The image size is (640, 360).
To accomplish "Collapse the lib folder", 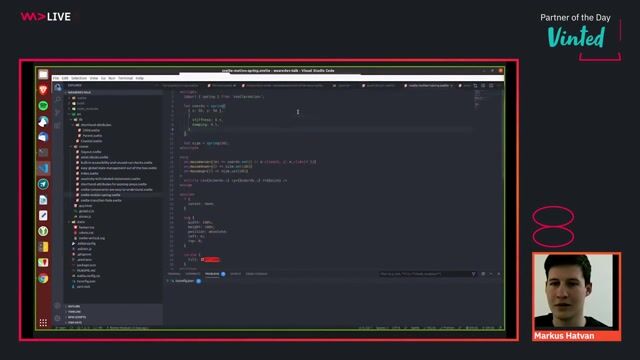I will coord(80,120).
